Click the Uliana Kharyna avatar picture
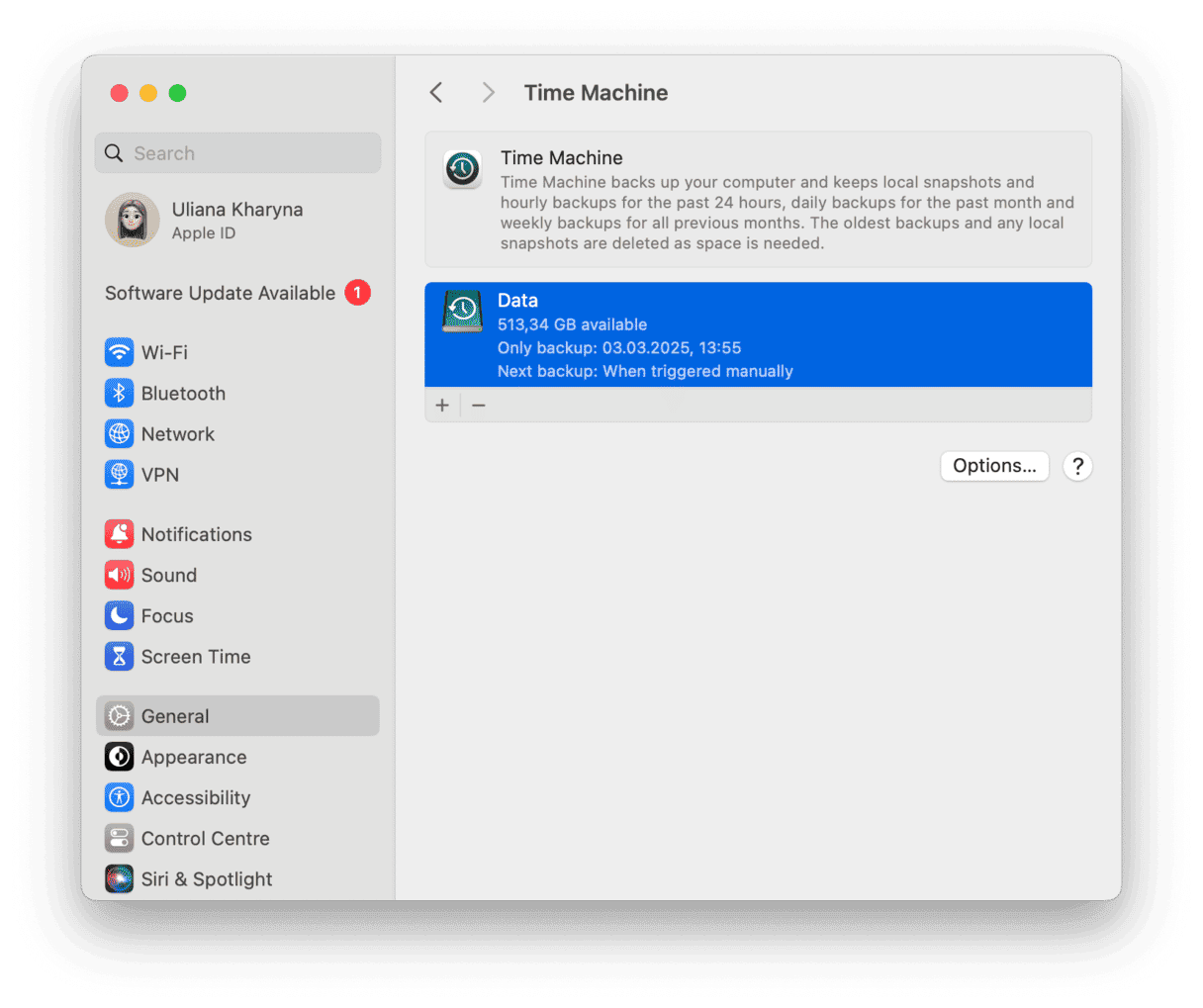Viewport: 1203px width, 1008px height. [x=133, y=220]
